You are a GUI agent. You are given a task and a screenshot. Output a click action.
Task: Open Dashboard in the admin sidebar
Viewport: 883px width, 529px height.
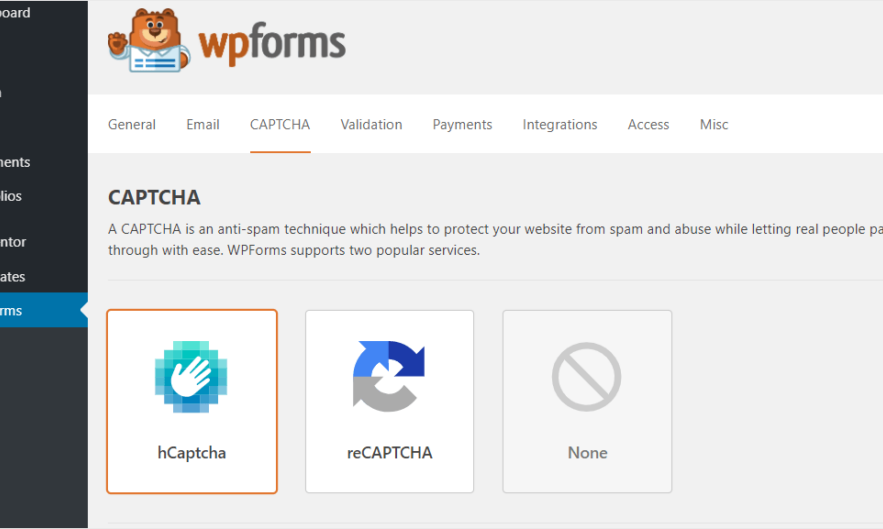[16, 14]
